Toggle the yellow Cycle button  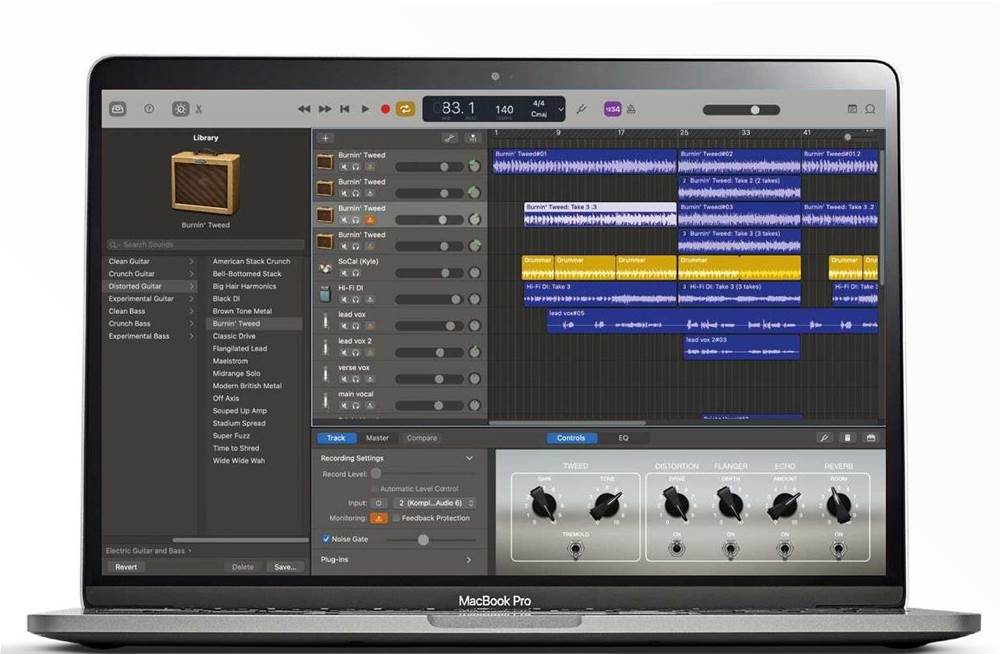point(406,109)
